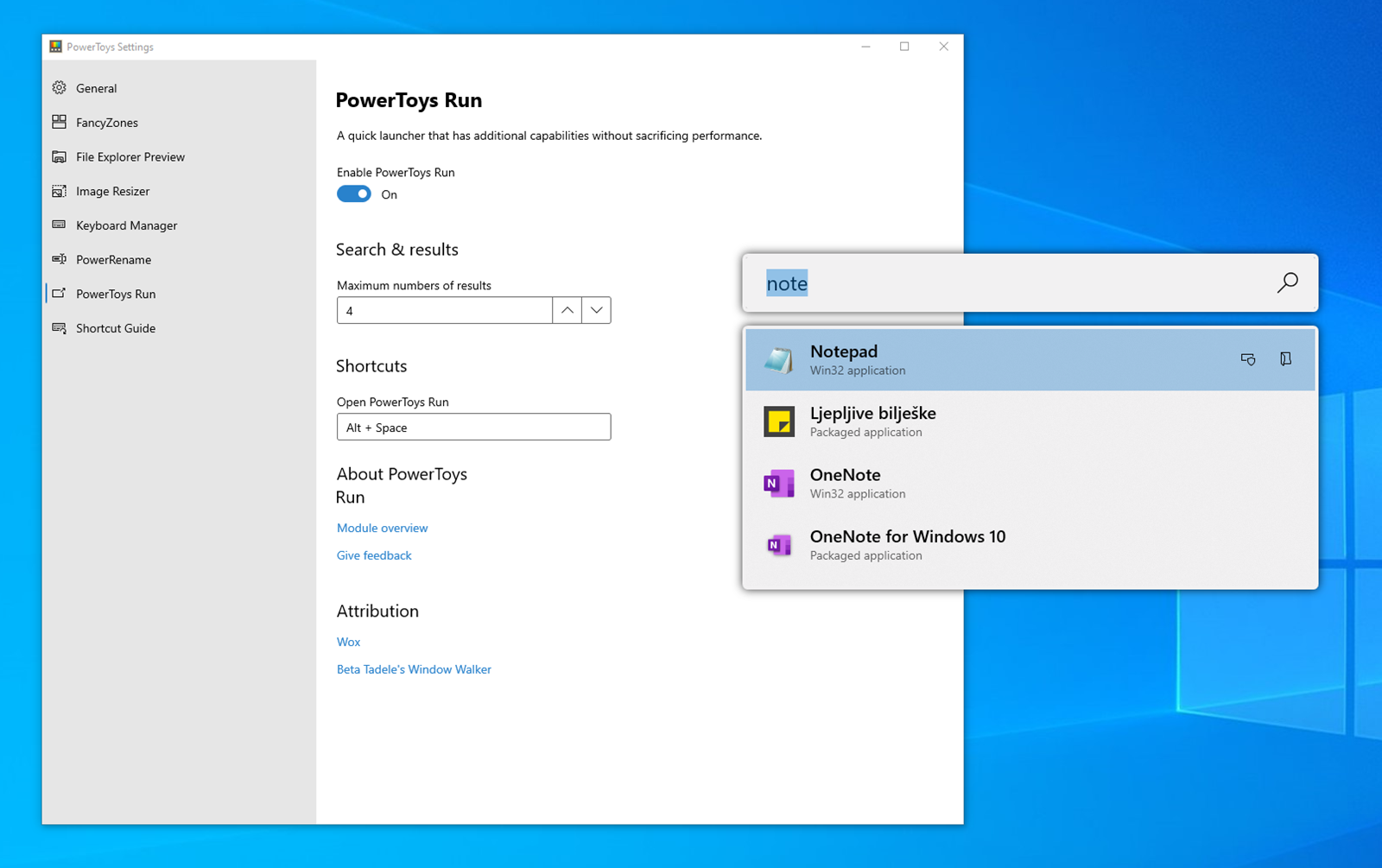This screenshot has width=1382, height=868.
Task: Click the launcher search box with note
Action: click(1030, 282)
